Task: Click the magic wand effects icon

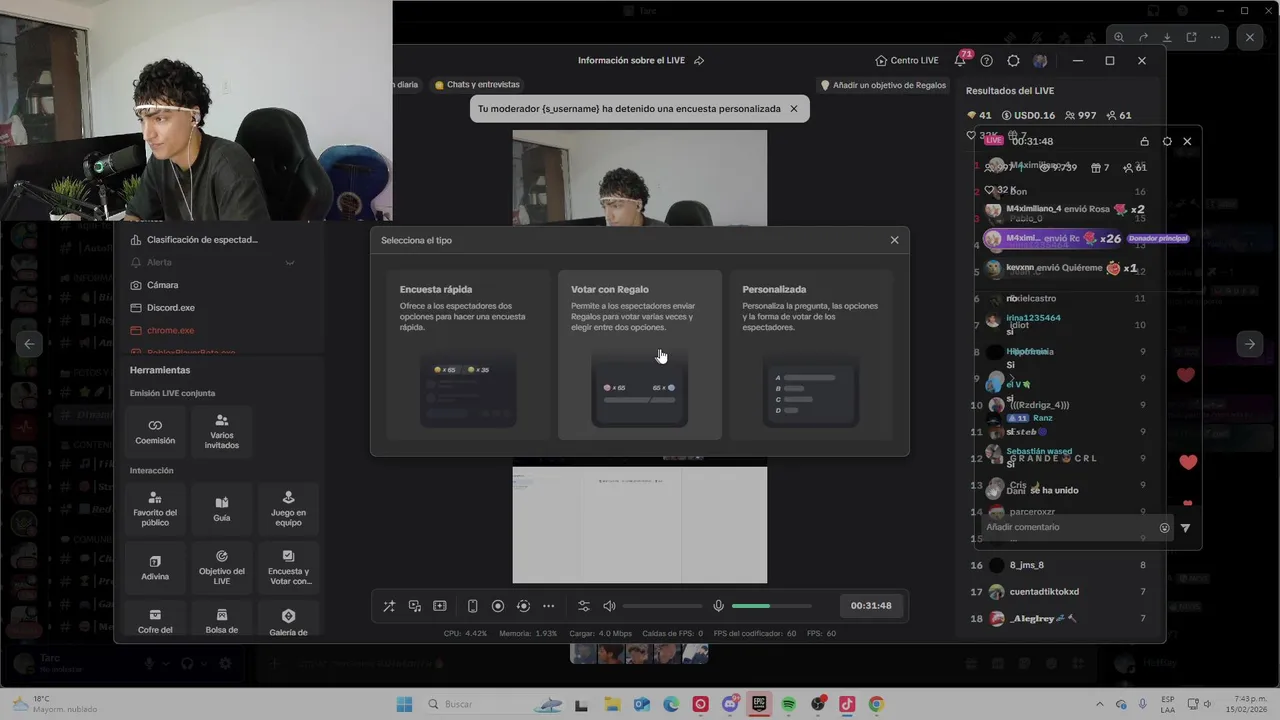Action: point(389,606)
